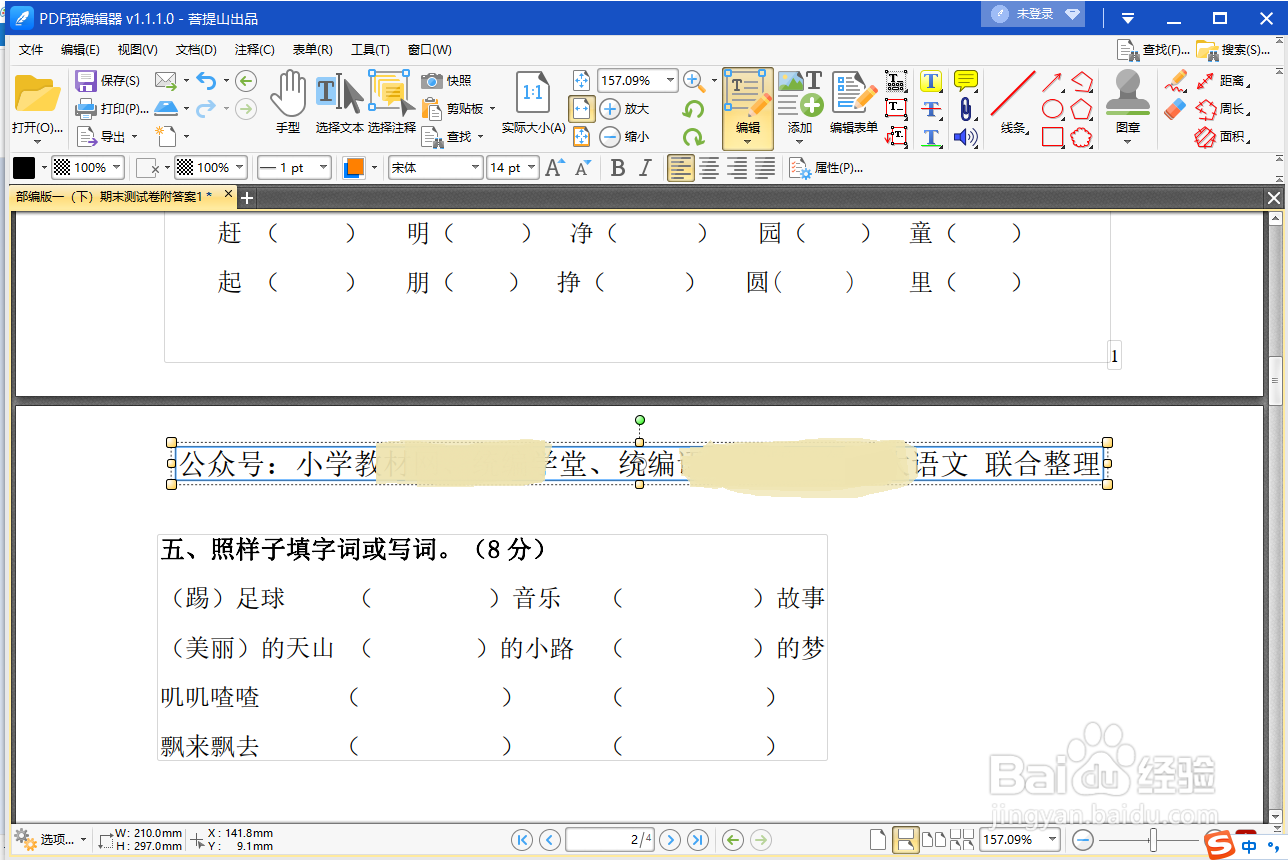Open the 编辑(E) menu
This screenshot has width=1288, height=860.
point(80,50)
